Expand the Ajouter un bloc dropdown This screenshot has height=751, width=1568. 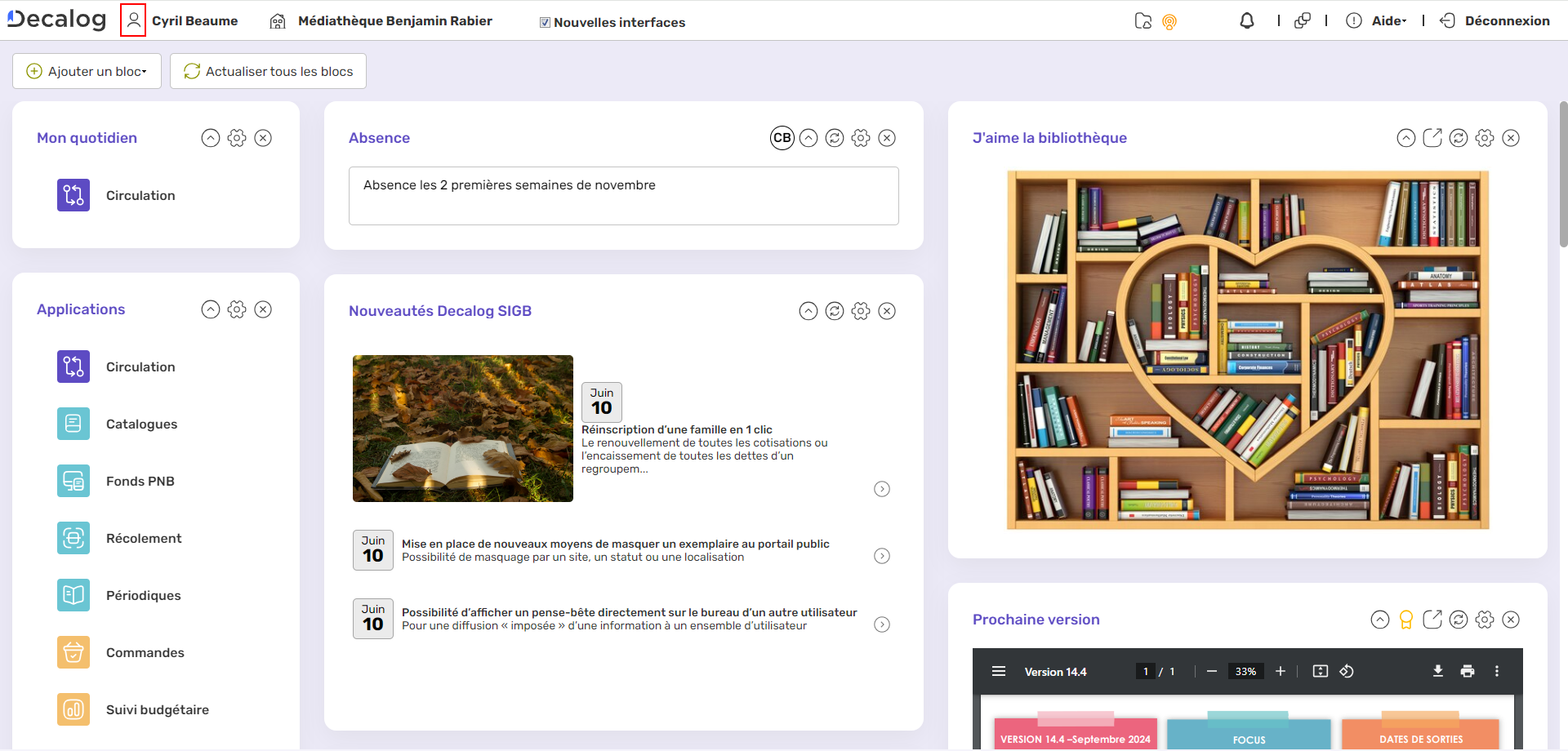pyautogui.click(x=87, y=71)
